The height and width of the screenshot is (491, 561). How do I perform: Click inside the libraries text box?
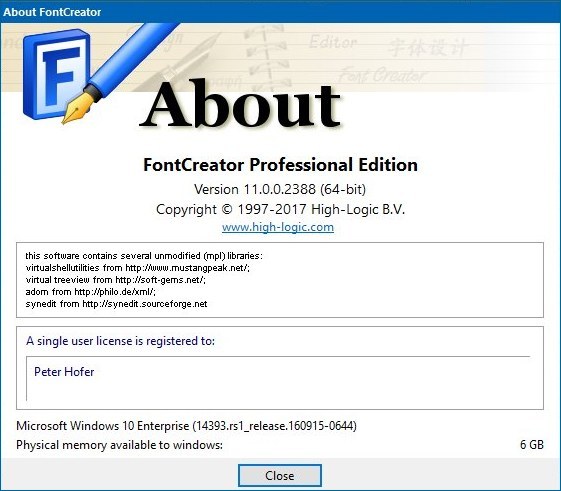tap(280, 280)
